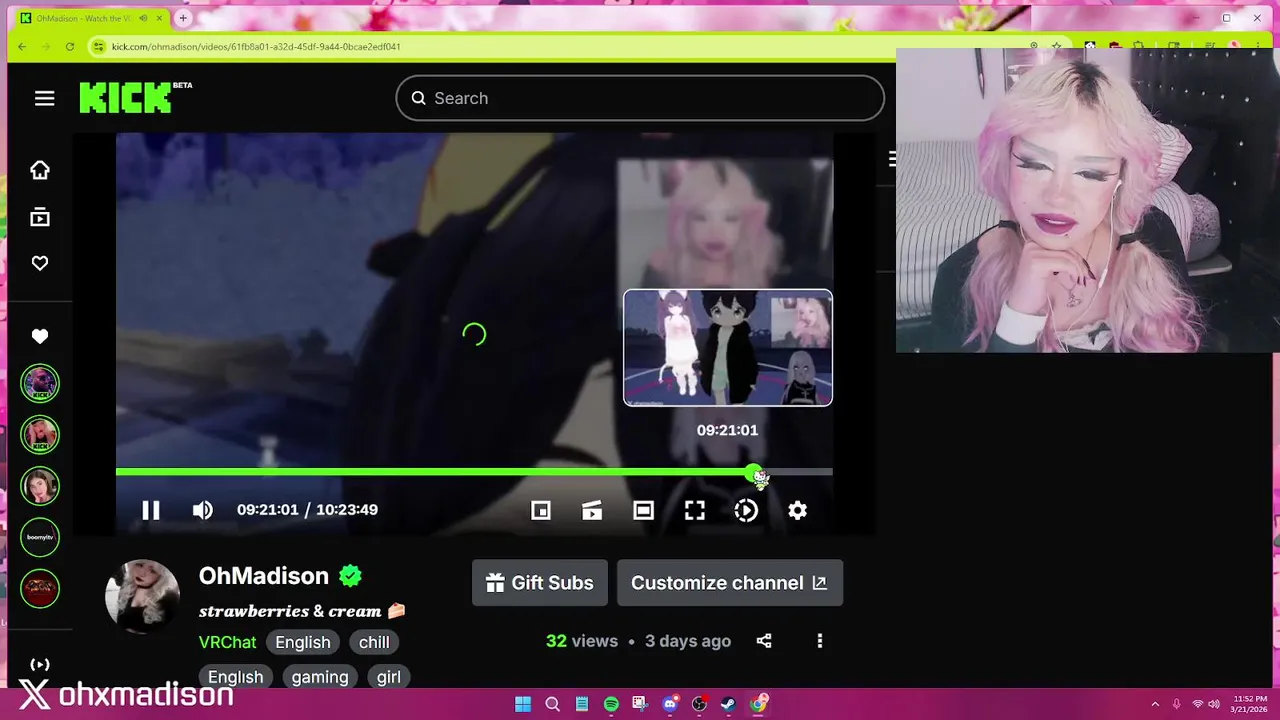
Task: Mute the video volume
Action: tap(203, 510)
